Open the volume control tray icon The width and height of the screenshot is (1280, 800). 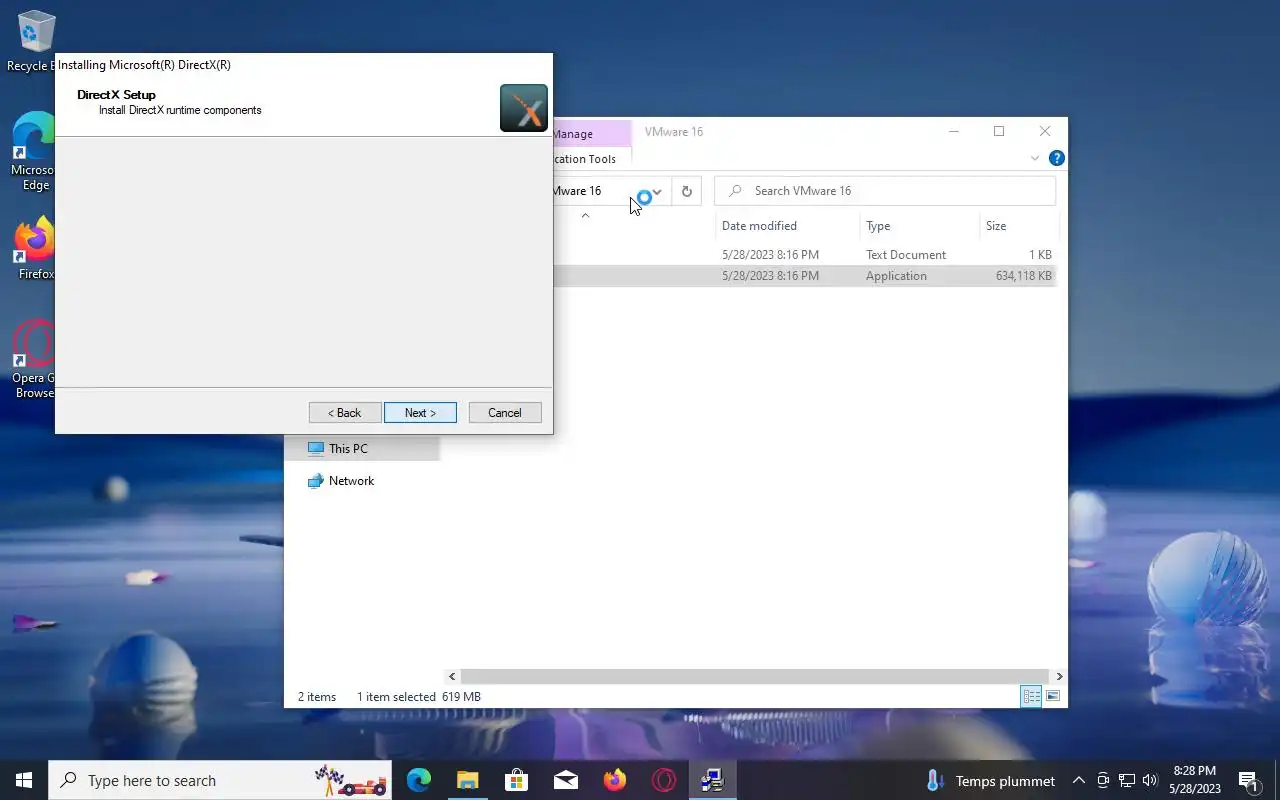[x=1149, y=780]
